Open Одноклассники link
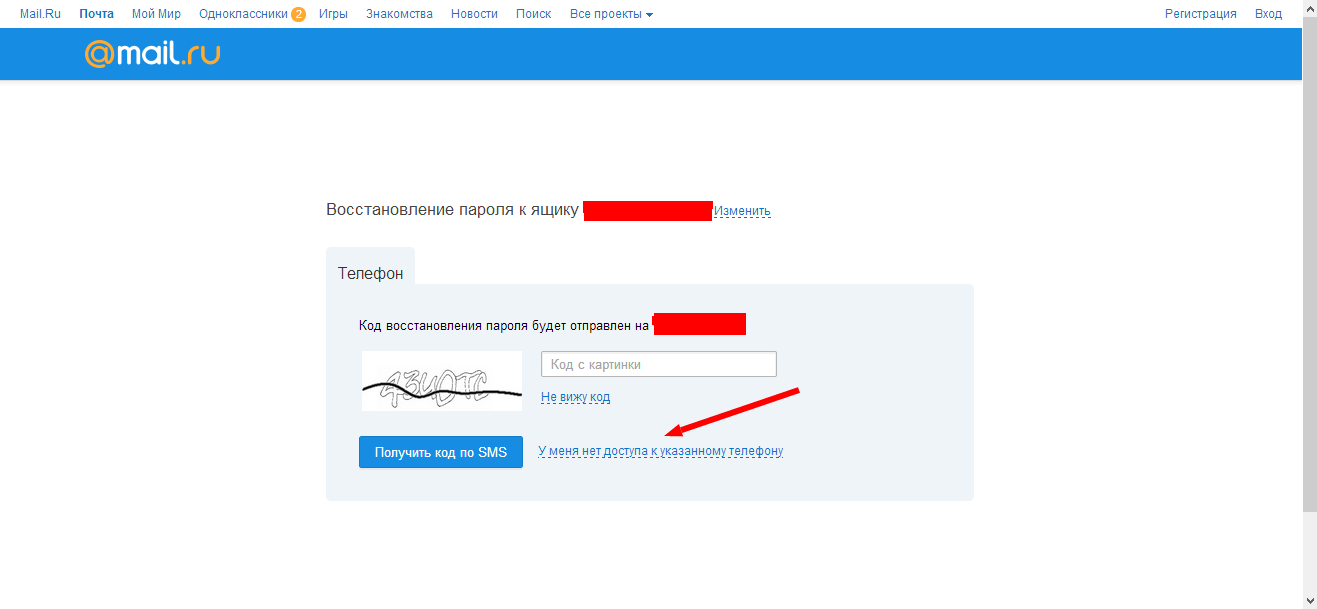1317x609 pixels. [243, 14]
